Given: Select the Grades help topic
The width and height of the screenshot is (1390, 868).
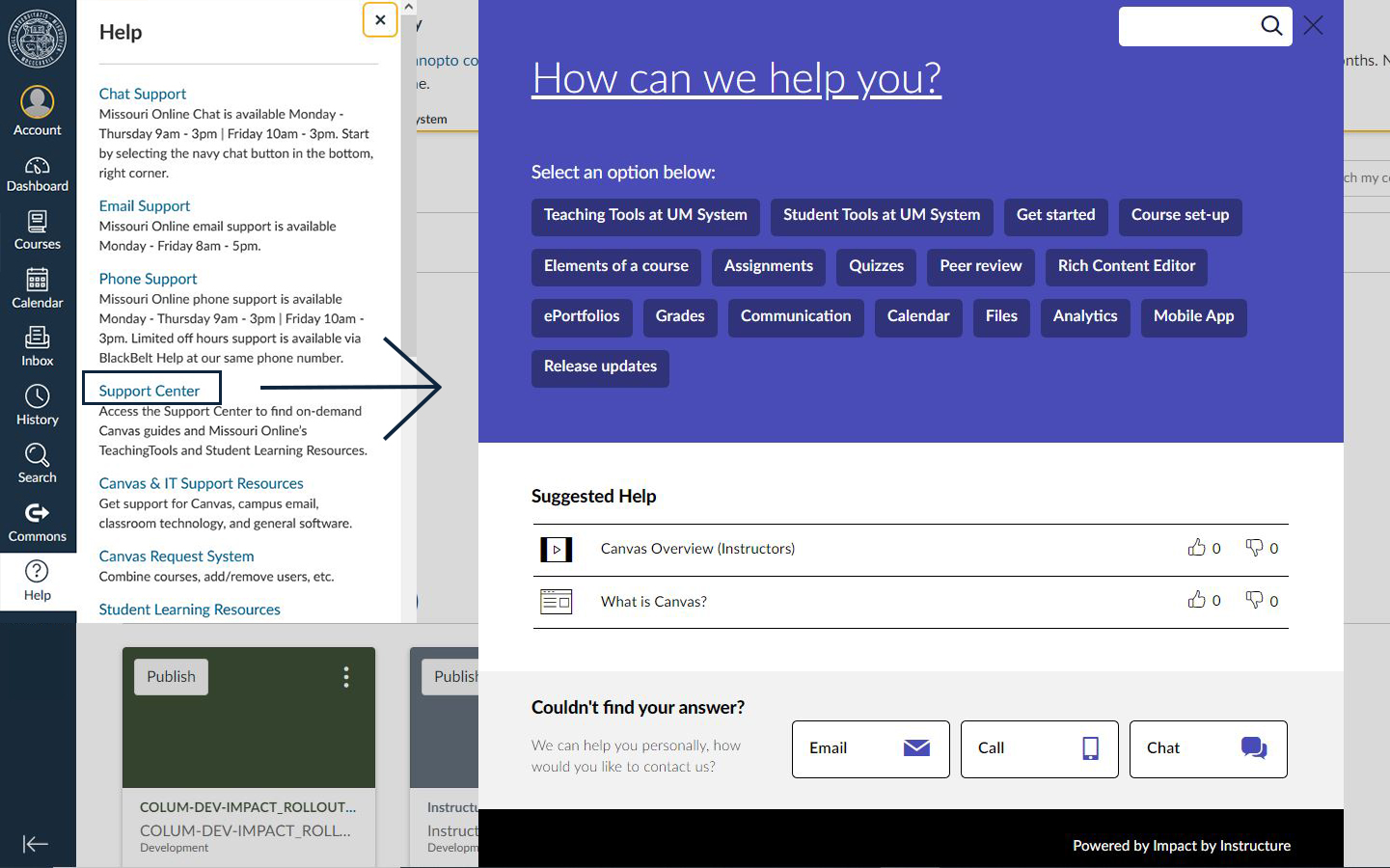Looking at the screenshot, I should [x=680, y=317].
